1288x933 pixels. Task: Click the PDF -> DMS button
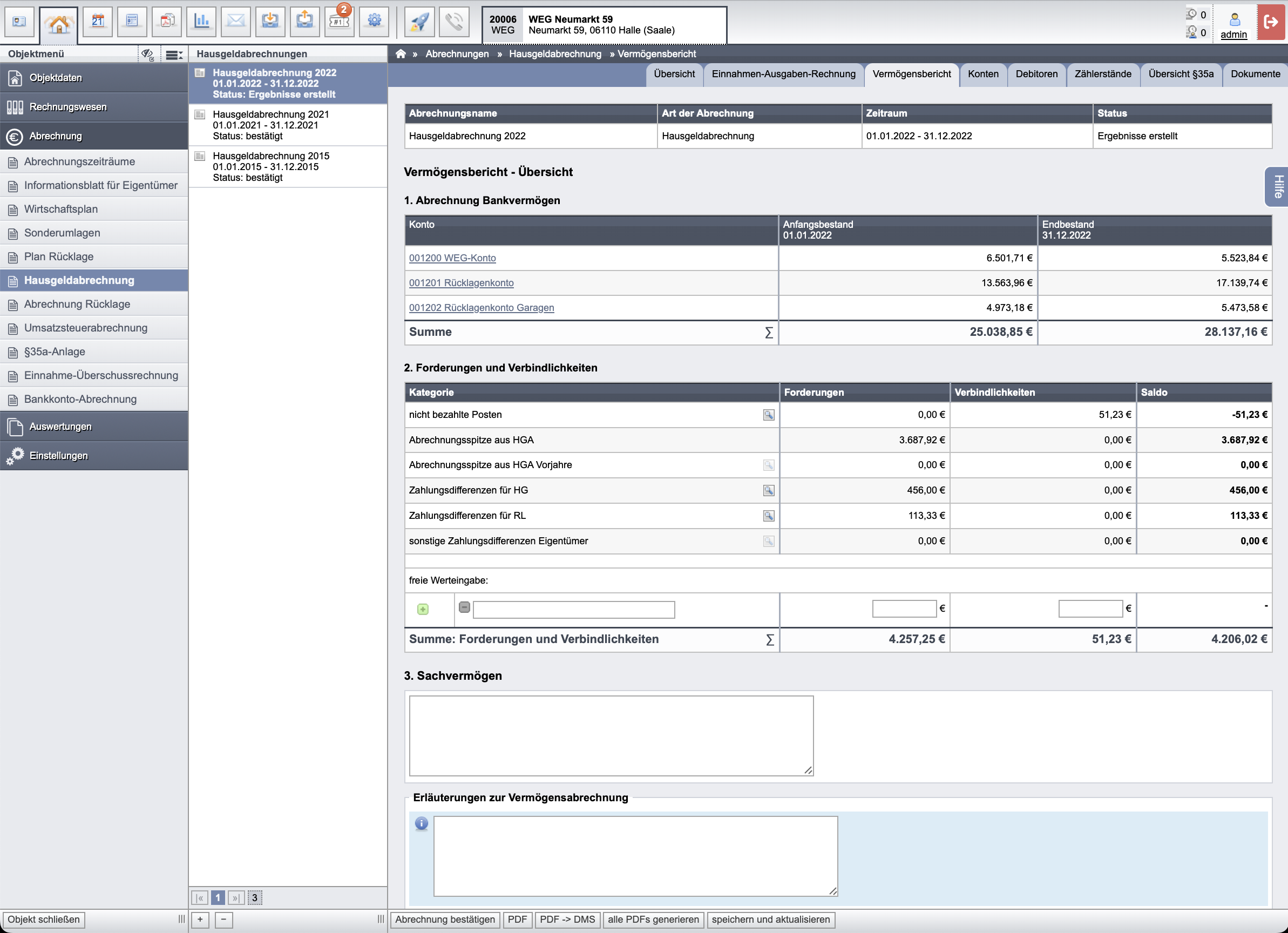[567, 920]
